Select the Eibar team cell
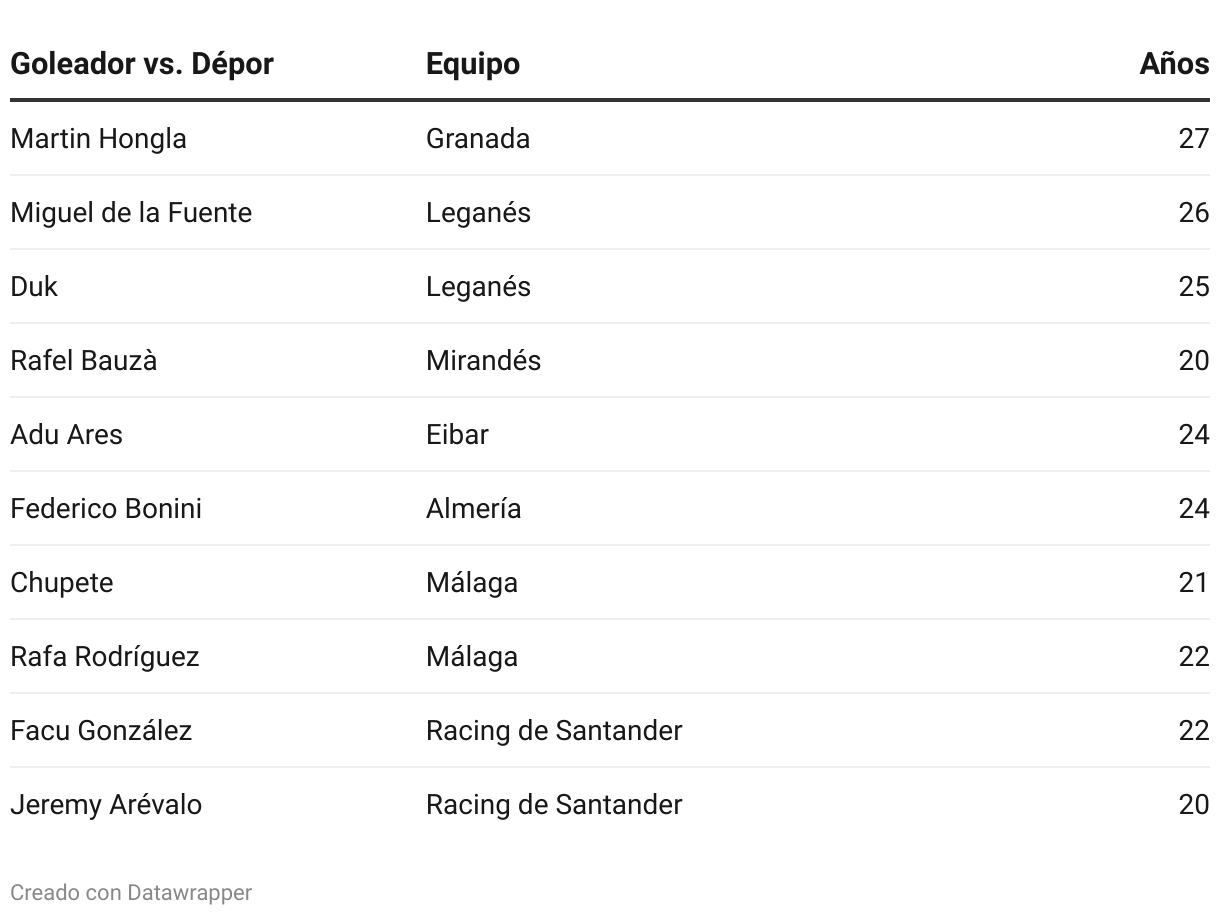1220x916 pixels. [x=457, y=434]
